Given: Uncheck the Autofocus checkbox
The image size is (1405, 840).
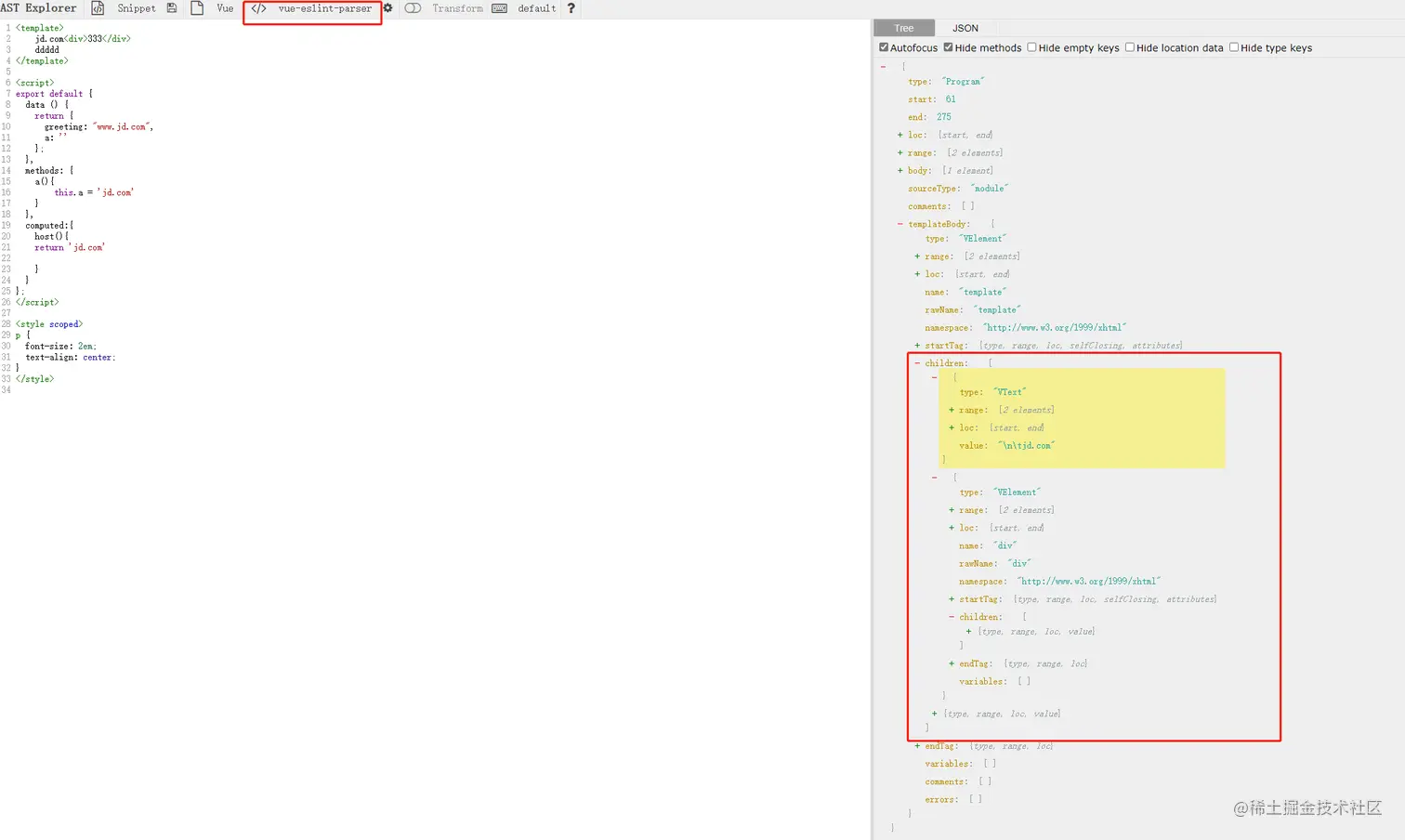Looking at the screenshot, I should 884,47.
